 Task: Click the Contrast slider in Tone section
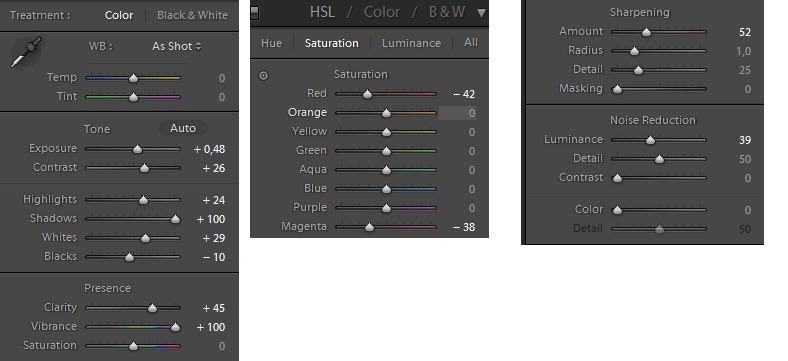pos(144,168)
